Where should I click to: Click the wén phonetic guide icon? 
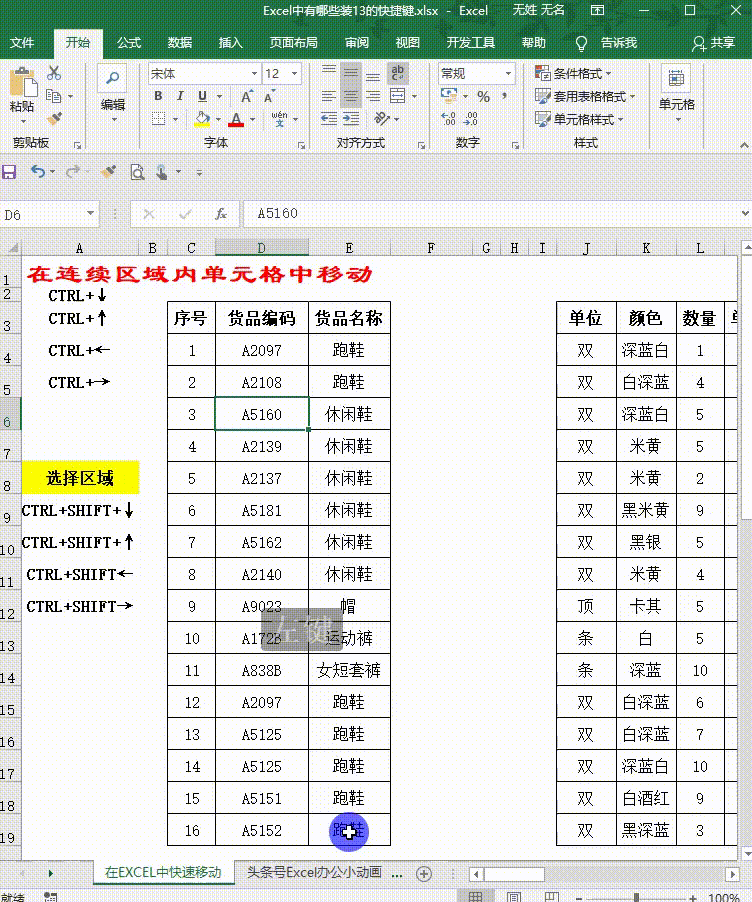point(279,119)
